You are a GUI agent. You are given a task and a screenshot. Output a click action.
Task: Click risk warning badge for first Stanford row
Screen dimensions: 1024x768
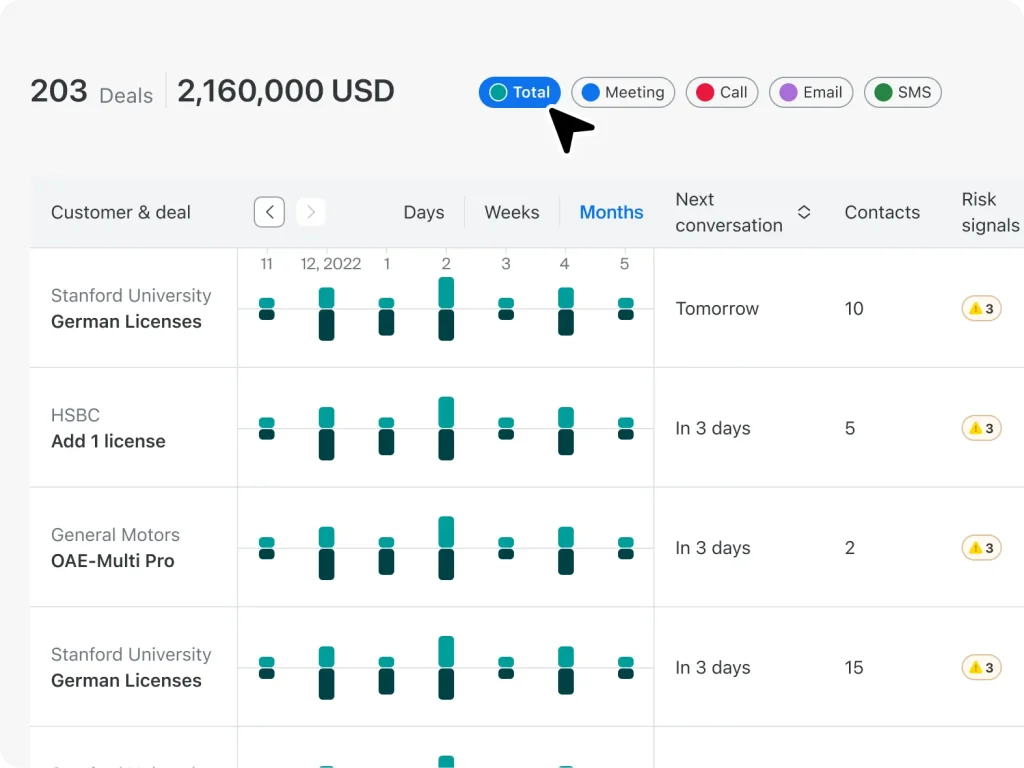(x=981, y=308)
